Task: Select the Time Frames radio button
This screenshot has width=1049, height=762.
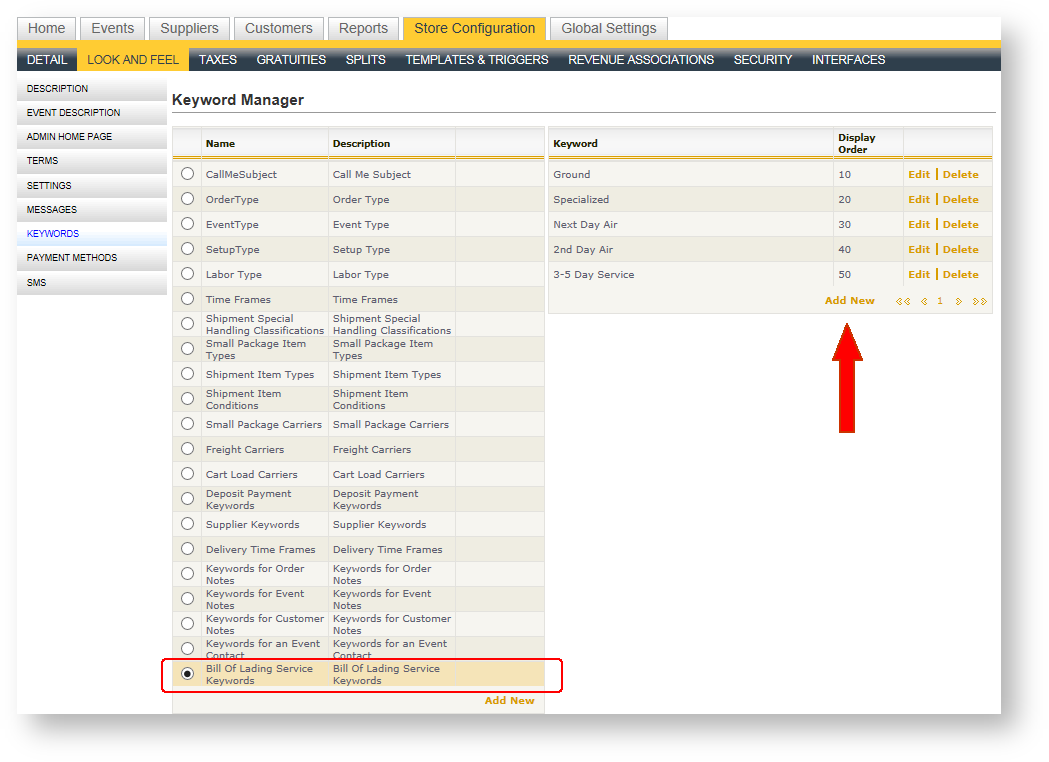Action: click(x=187, y=298)
